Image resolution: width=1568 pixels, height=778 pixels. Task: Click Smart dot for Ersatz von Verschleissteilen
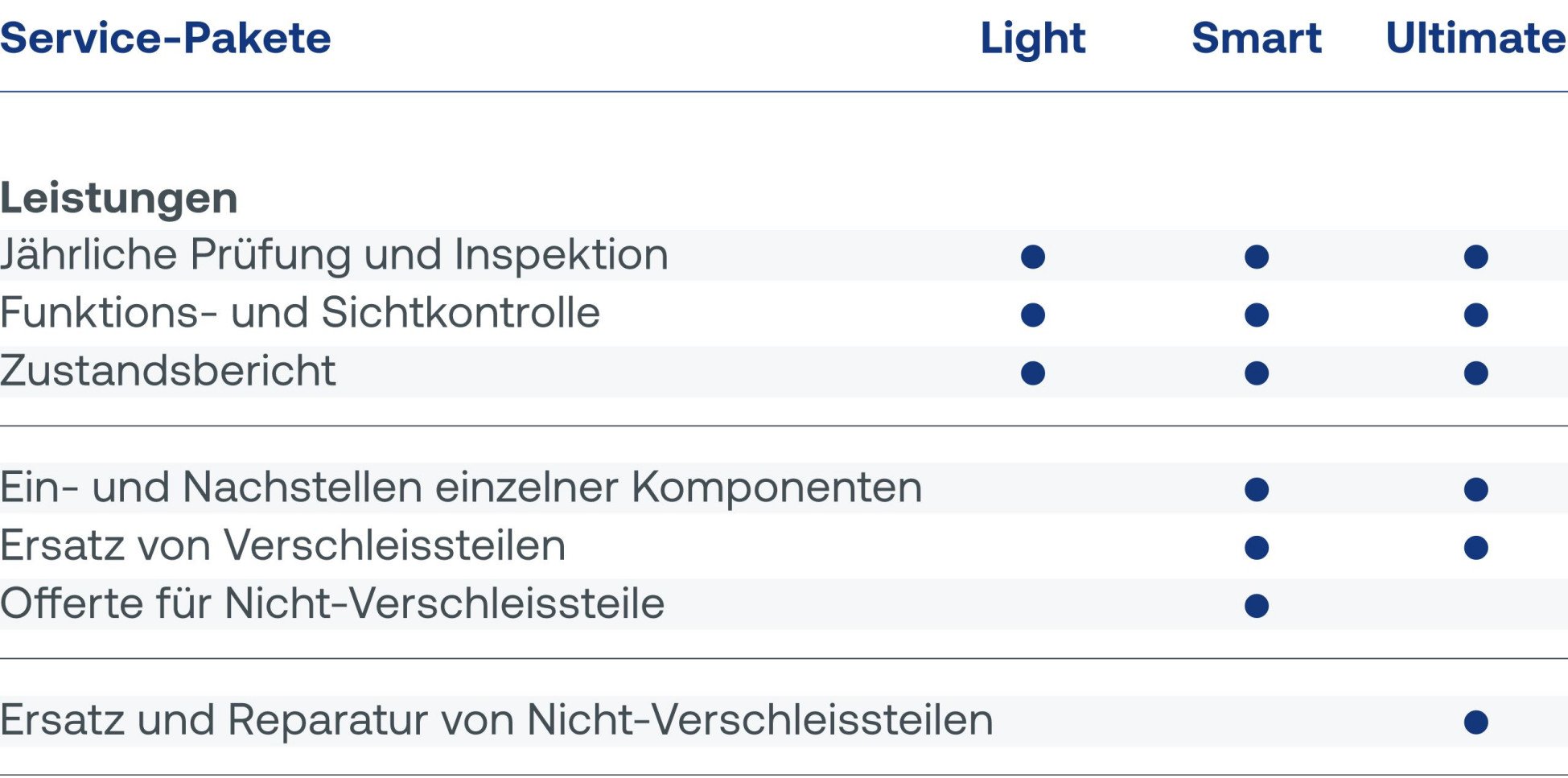pyautogui.click(x=1257, y=548)
